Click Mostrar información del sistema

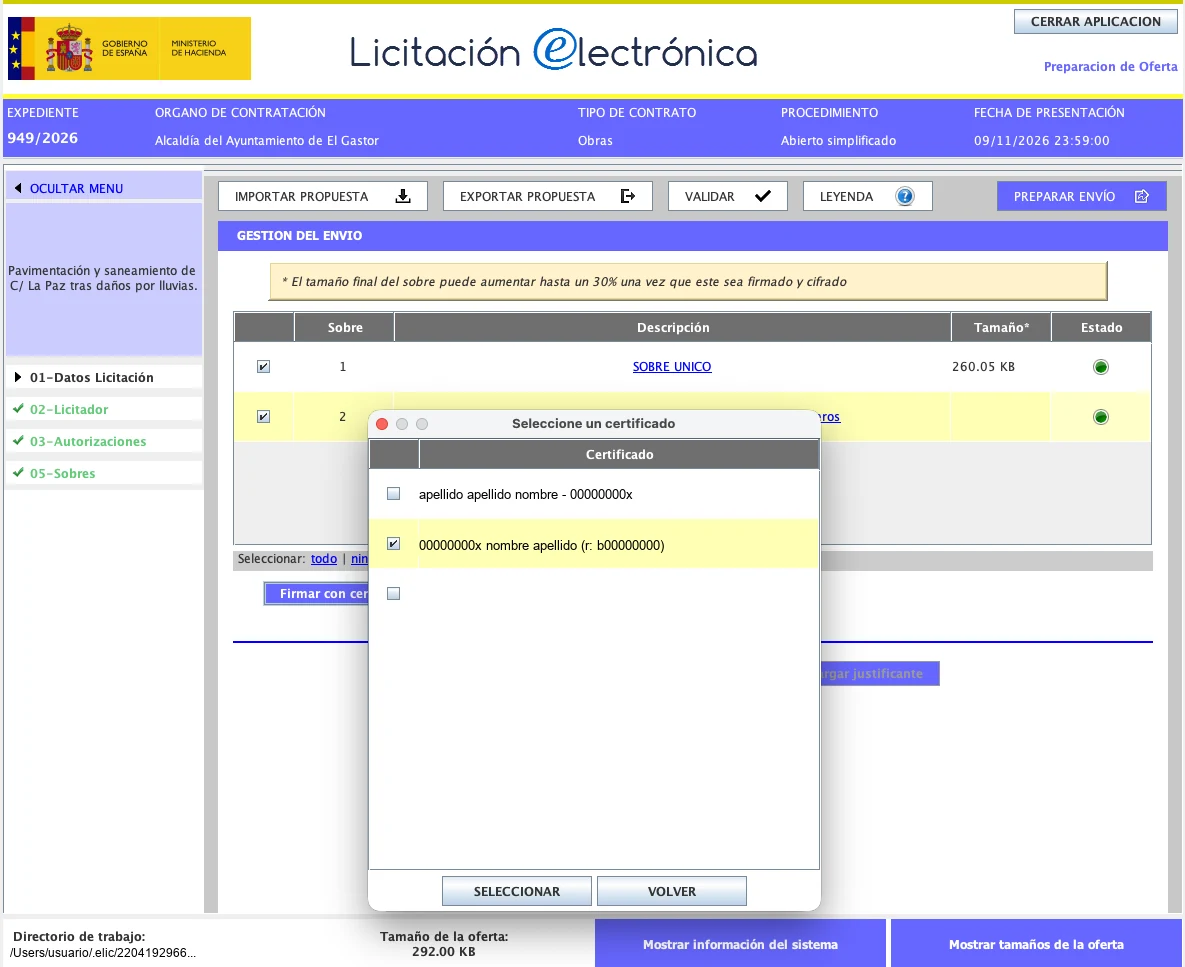click(x=740, y=944)
